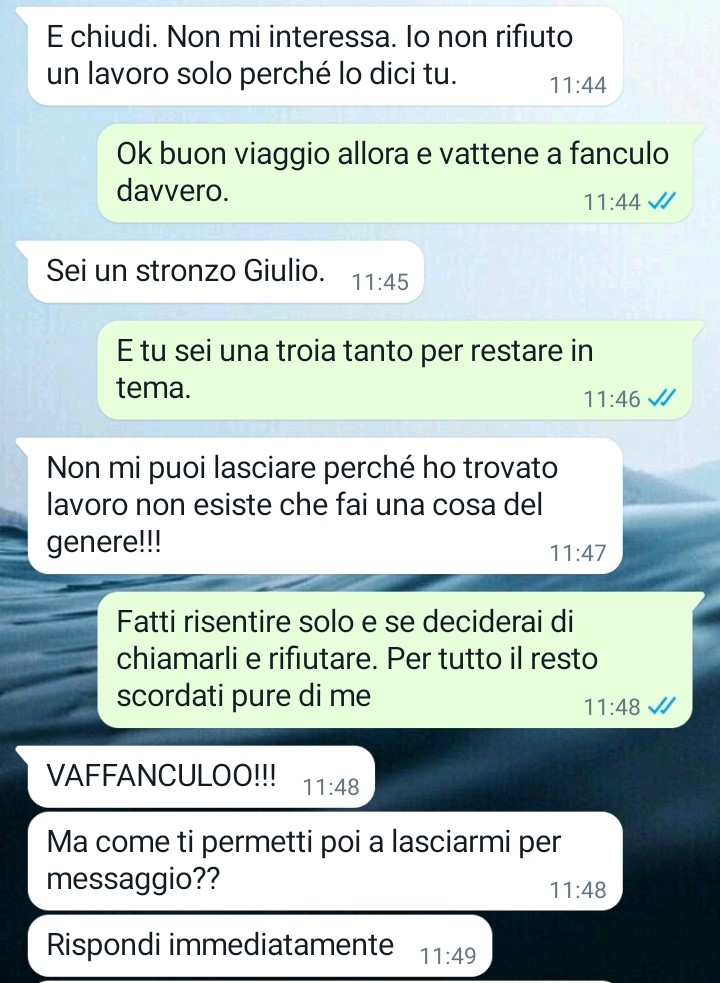Tap the 'Sei un stronzo Giulio.' message
Screen dimensions: 720x983
click(x=226, y=271)
